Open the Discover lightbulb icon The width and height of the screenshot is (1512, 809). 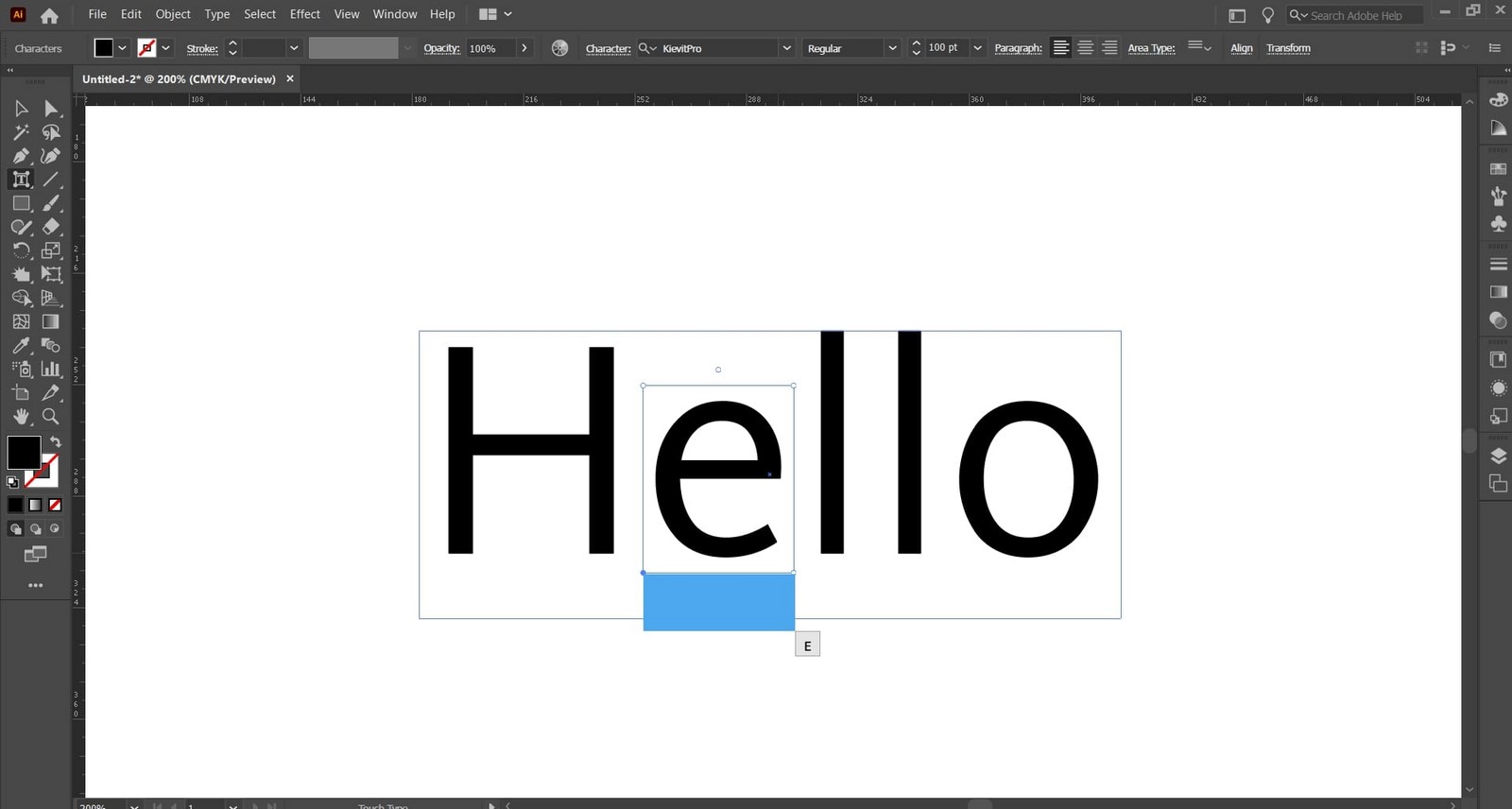point(1267,15)
